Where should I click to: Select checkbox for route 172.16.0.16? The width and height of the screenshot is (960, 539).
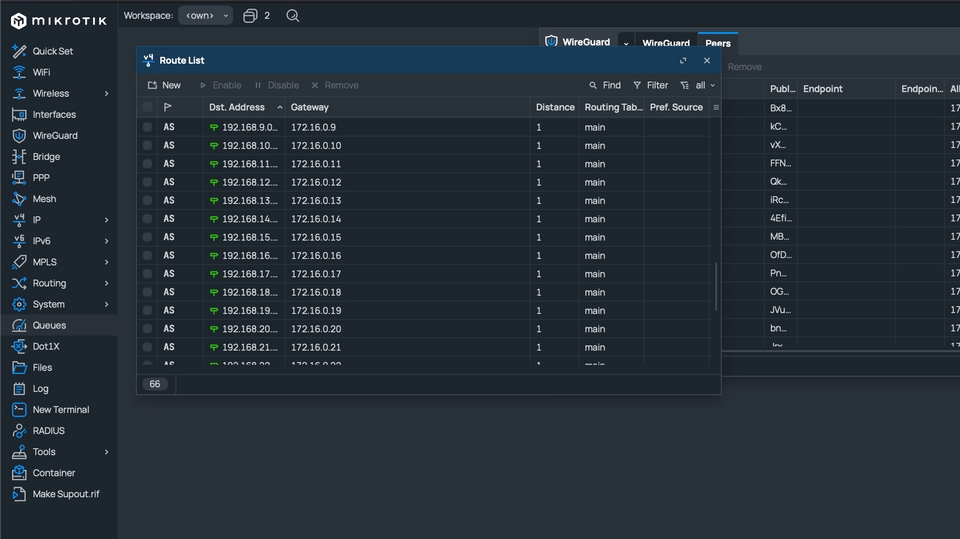(148, 255)
